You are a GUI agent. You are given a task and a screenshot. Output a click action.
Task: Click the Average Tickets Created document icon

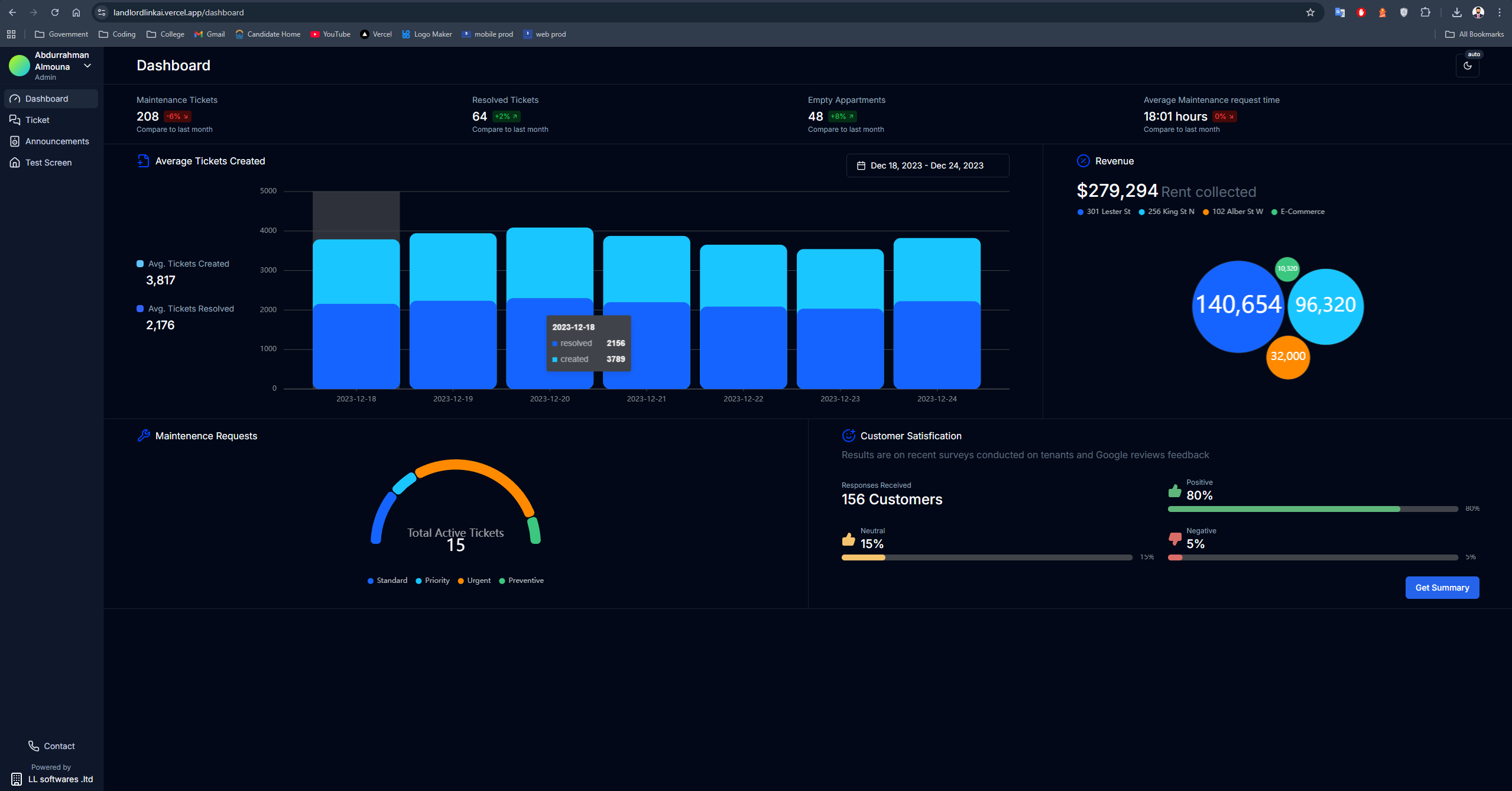pos(143,161)
